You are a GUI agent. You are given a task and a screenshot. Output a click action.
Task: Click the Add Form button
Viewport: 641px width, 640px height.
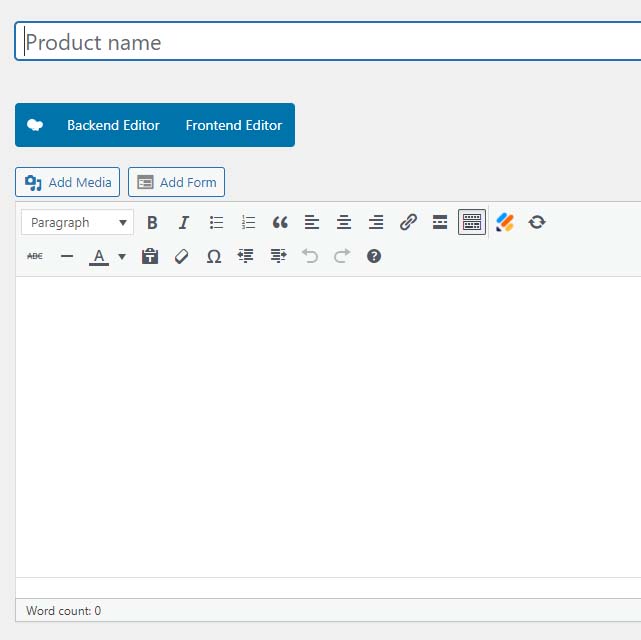coord(177,182)
